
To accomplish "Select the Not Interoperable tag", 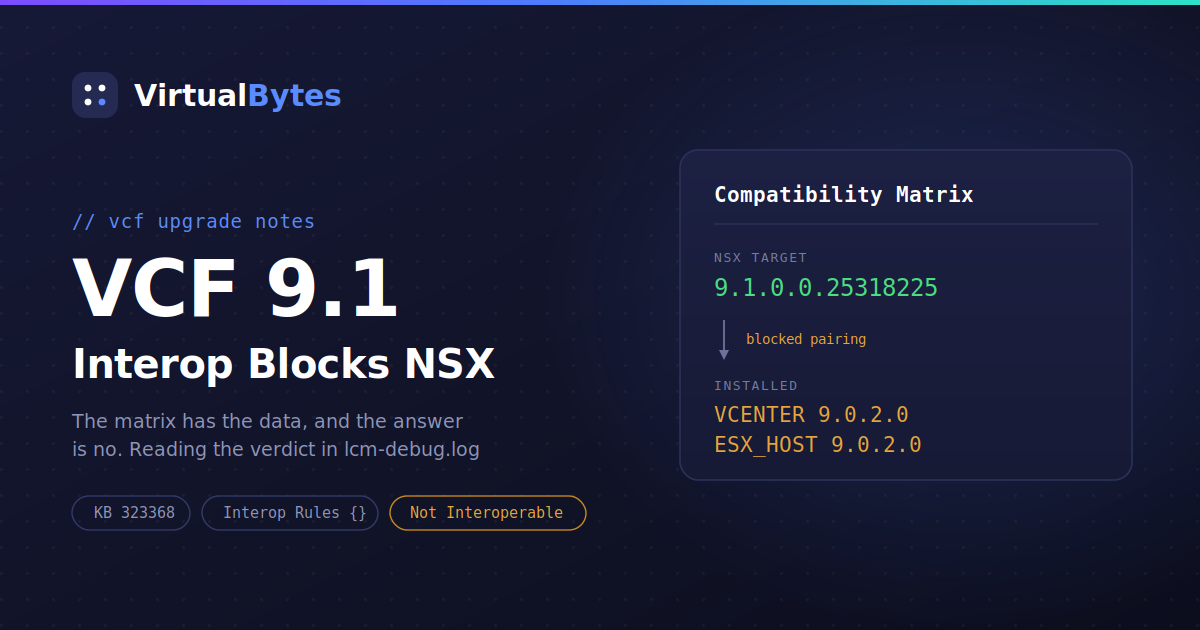I will tap(487, 513).
